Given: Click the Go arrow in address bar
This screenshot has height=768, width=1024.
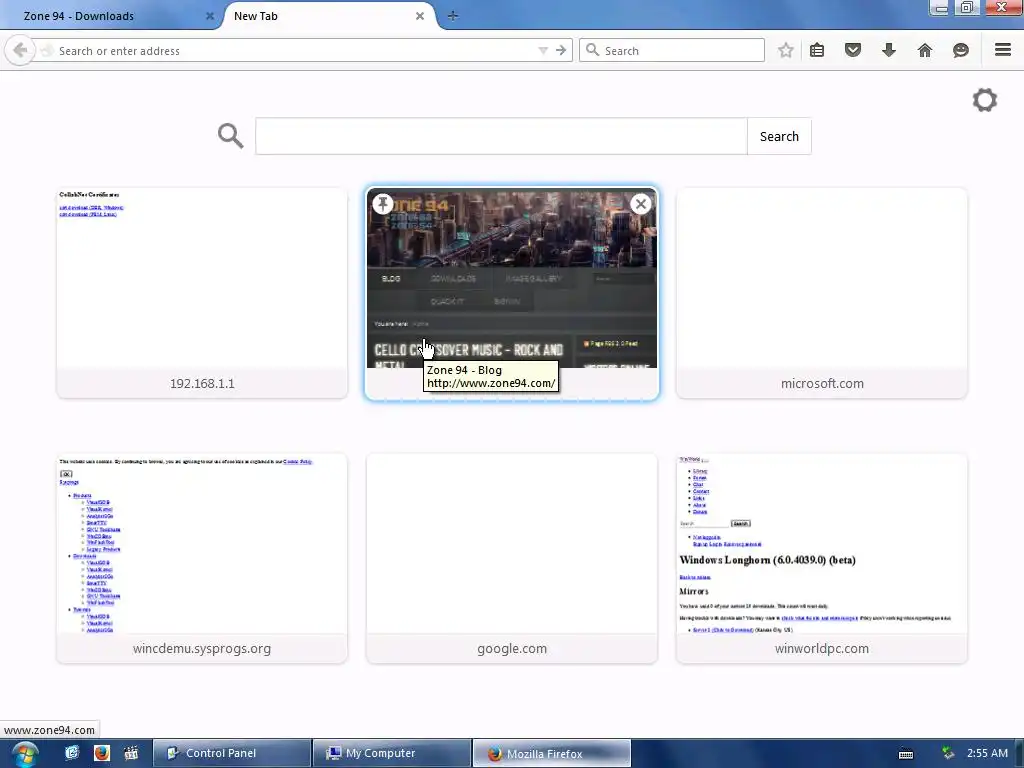Looking at the screenshot, I should click(x=561, y=50).
